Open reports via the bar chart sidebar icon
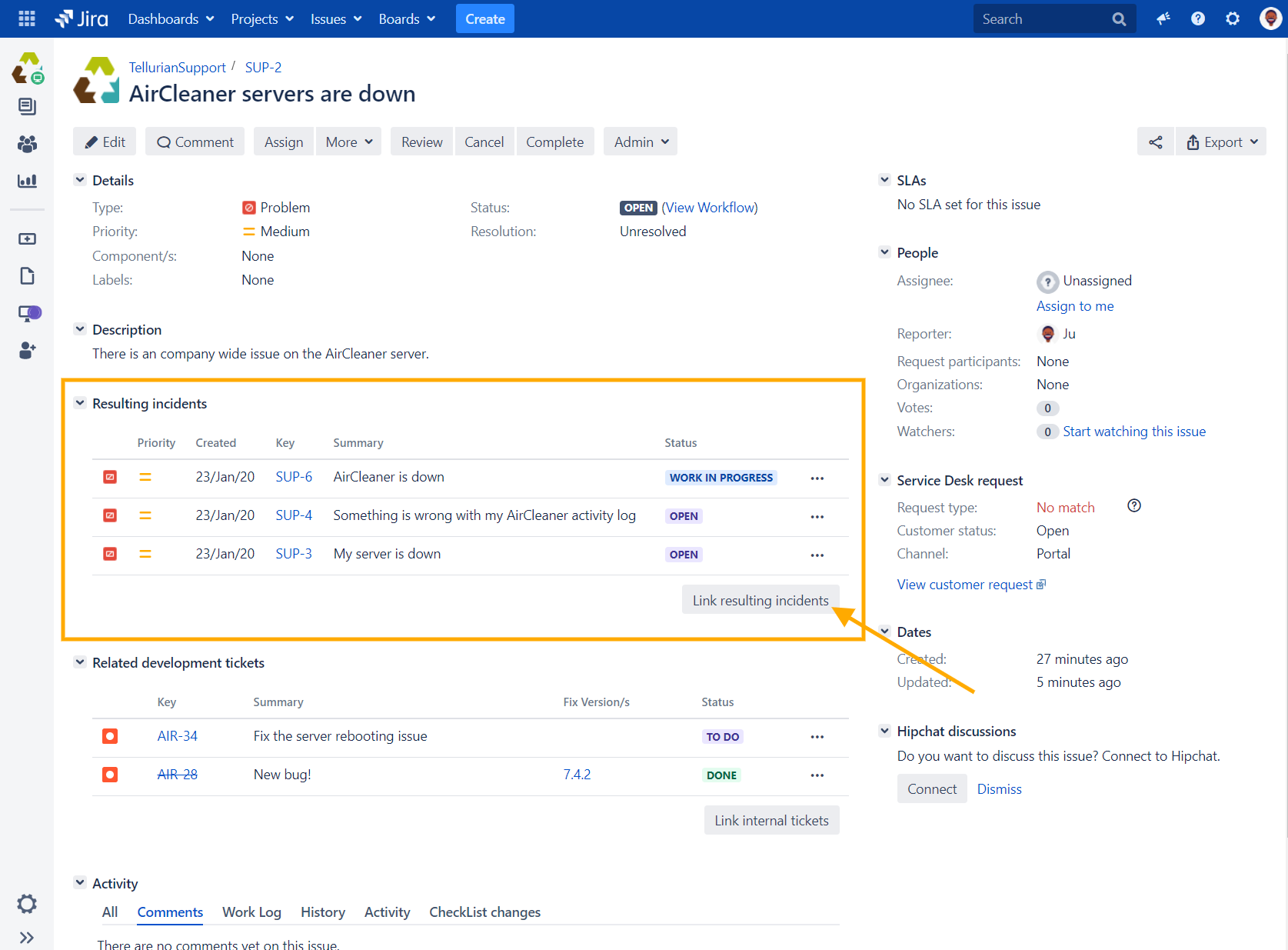Screen dimensions: 1288x950 [x=27, y=182]
